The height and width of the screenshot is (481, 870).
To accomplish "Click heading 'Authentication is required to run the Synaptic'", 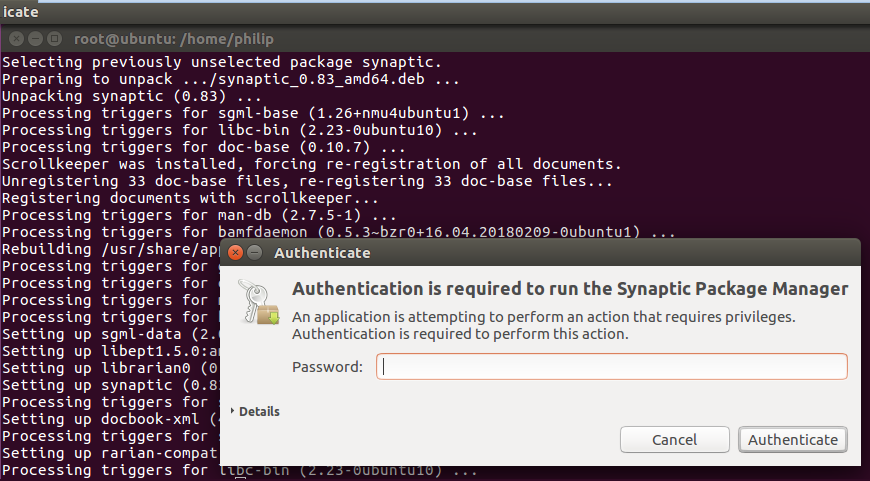I will tap(570, 288).
